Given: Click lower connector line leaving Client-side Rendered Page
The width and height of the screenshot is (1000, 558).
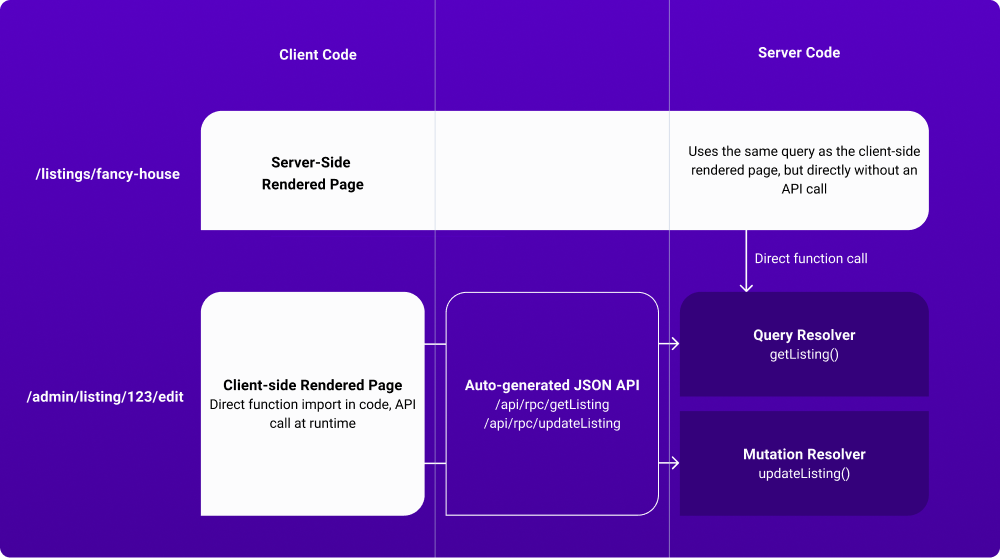Looking at the screenshot, I should pyautogui.click(x=435, y=463).
